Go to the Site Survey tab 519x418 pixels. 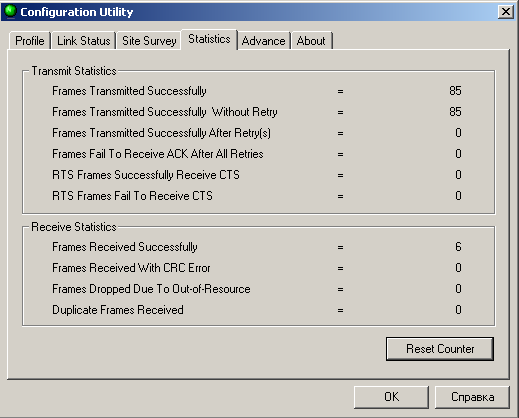149,41
